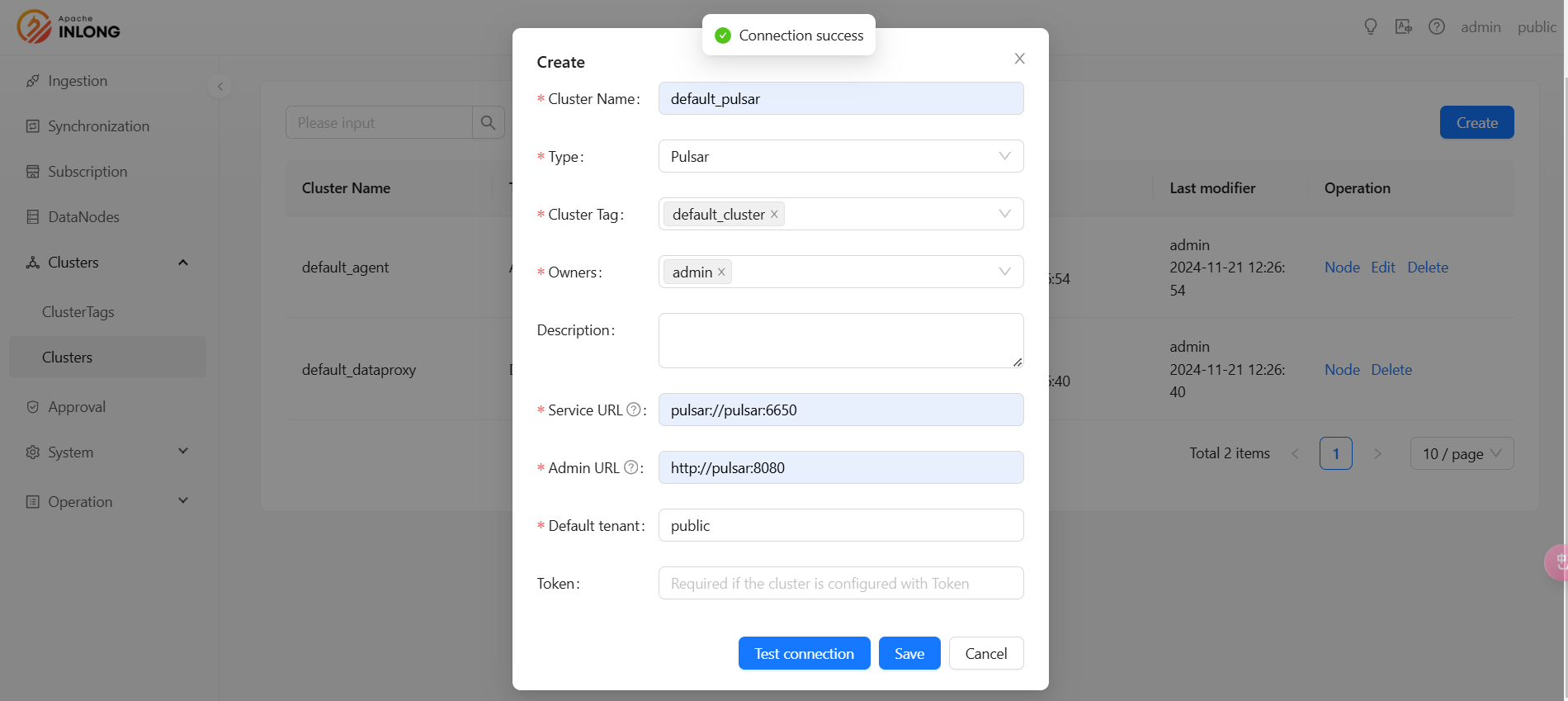Remove the default_cluster tag
The image size is (1568, 701).
[774, 215]
